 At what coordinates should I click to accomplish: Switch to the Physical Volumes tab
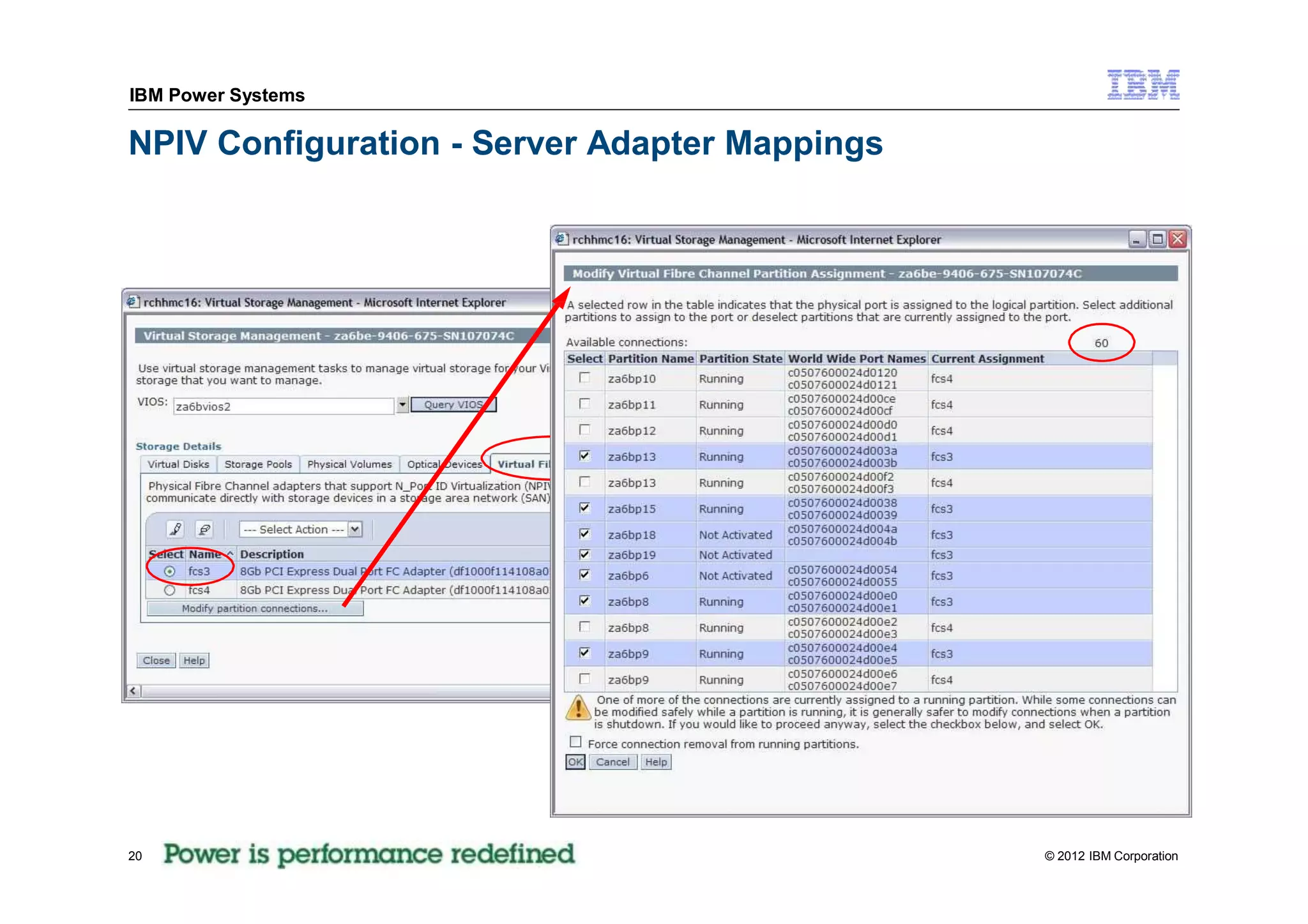click(x=349, y=464)
